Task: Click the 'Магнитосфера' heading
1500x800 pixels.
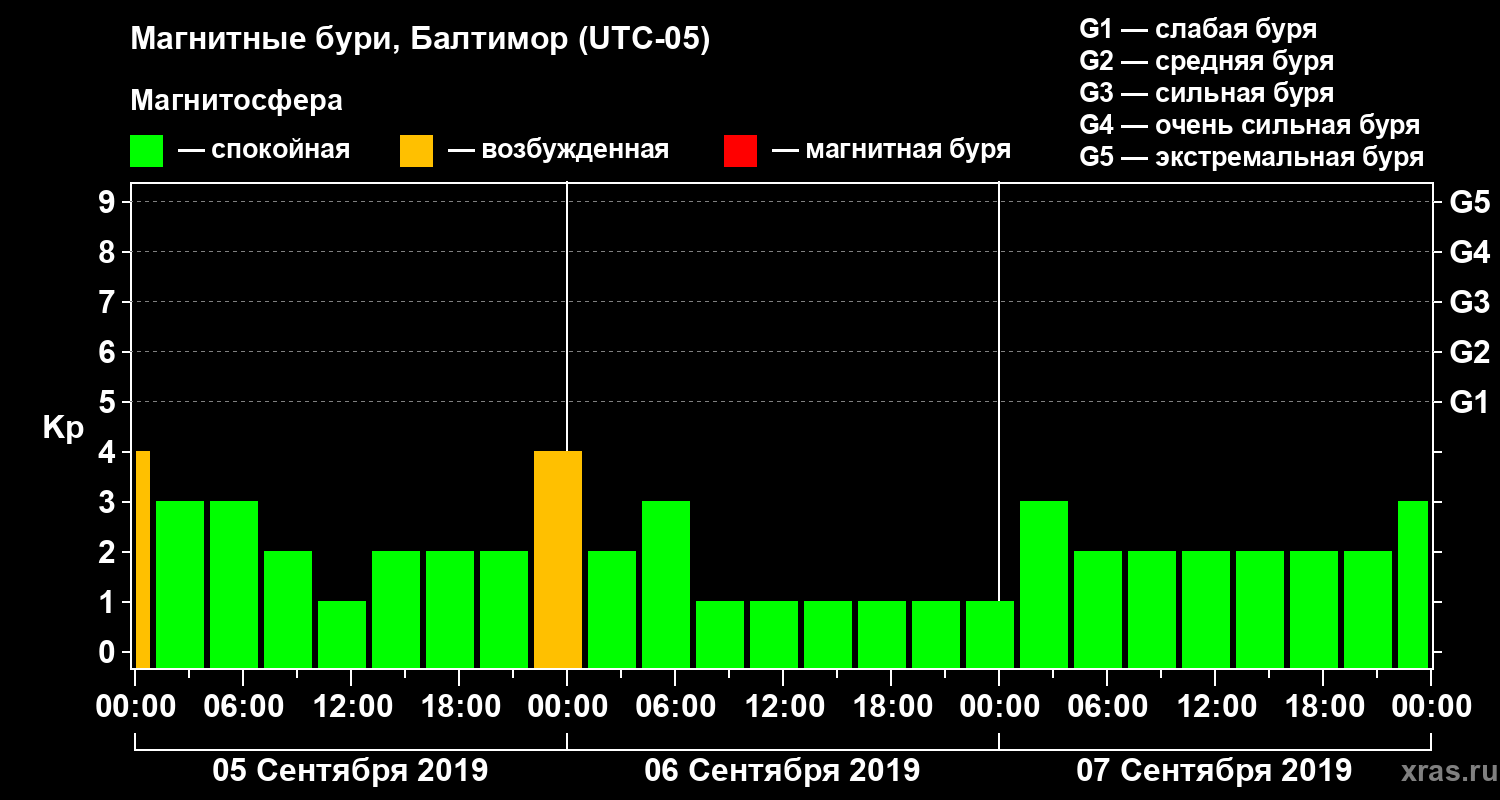Action: click(x=236, y=101)
